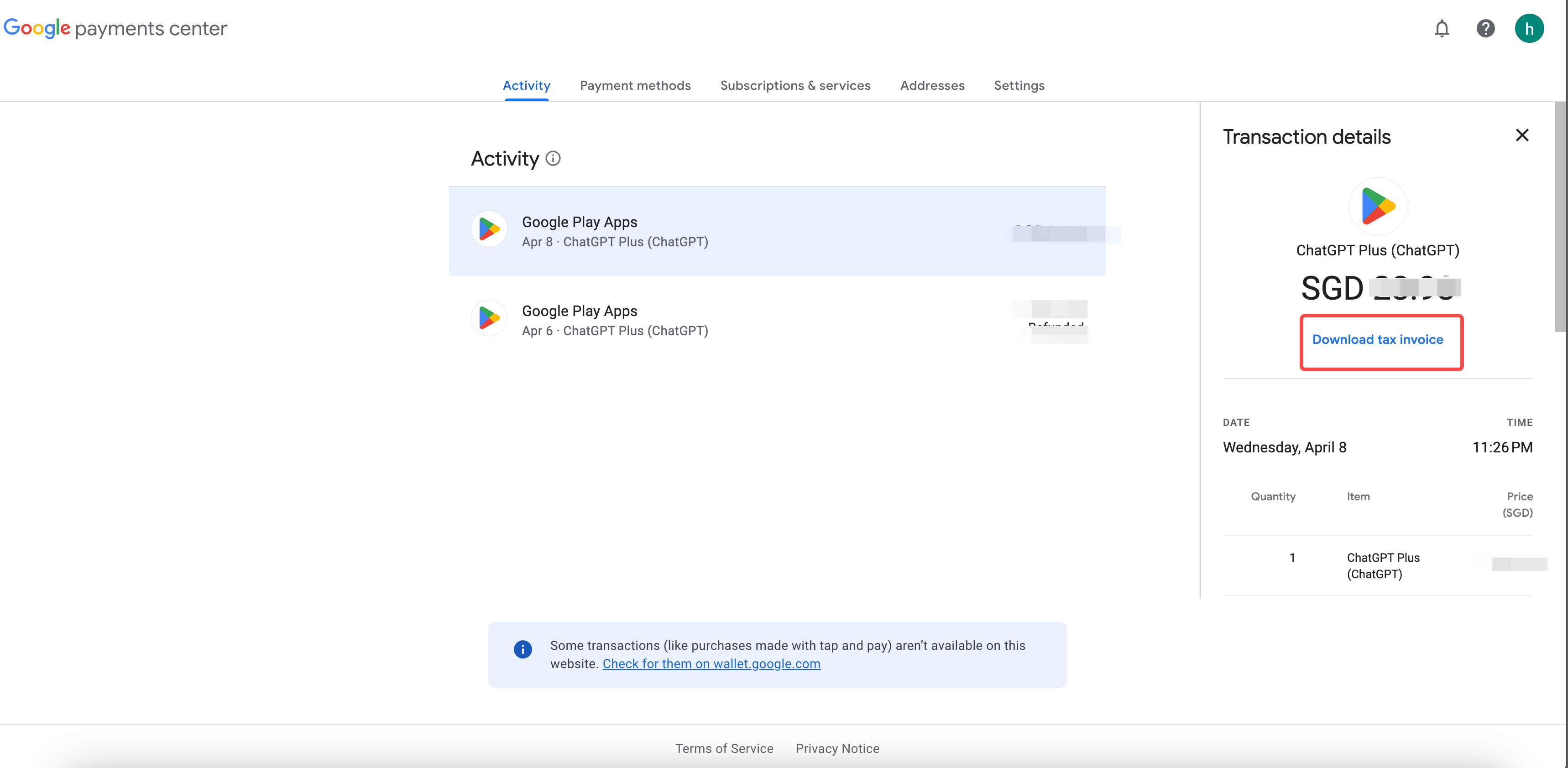Viewport: 1568px width, 768px height.
Task: Click the blue info icon in the notice banner
Action: (522, 649)
